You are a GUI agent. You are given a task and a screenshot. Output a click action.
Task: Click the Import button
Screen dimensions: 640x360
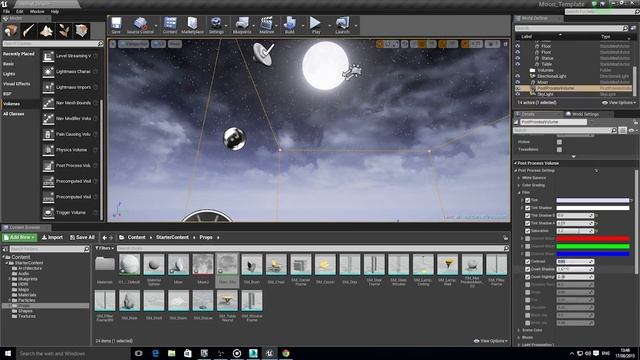pos(53,237)
